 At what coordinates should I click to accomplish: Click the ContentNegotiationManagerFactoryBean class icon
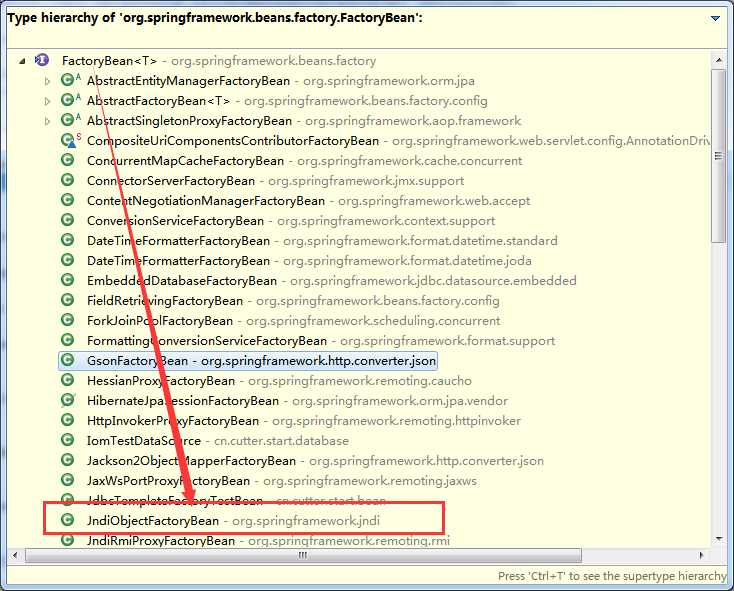click(68, 200)
